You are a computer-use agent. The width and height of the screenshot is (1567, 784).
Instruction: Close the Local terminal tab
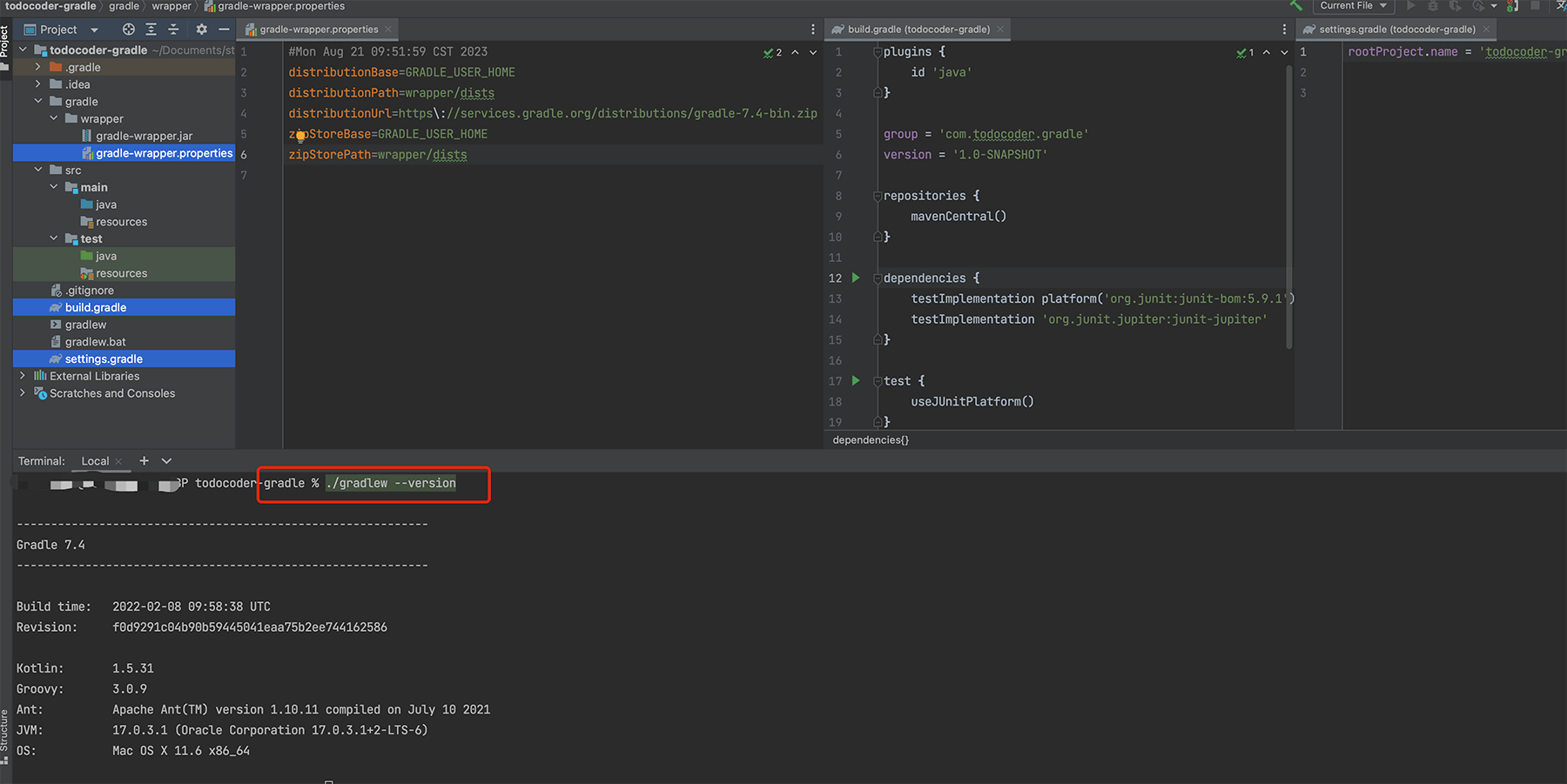[119, 461]
